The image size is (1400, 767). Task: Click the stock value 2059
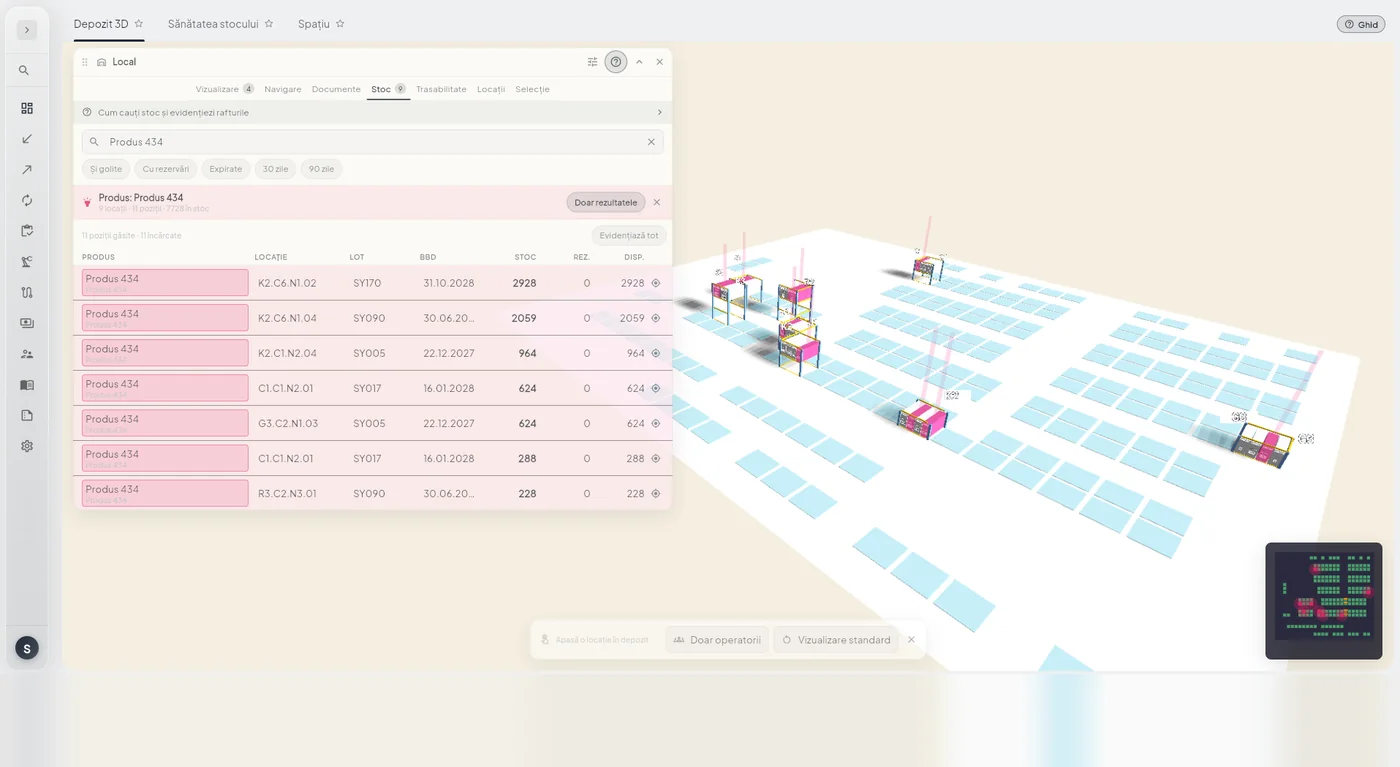(524, 318)
